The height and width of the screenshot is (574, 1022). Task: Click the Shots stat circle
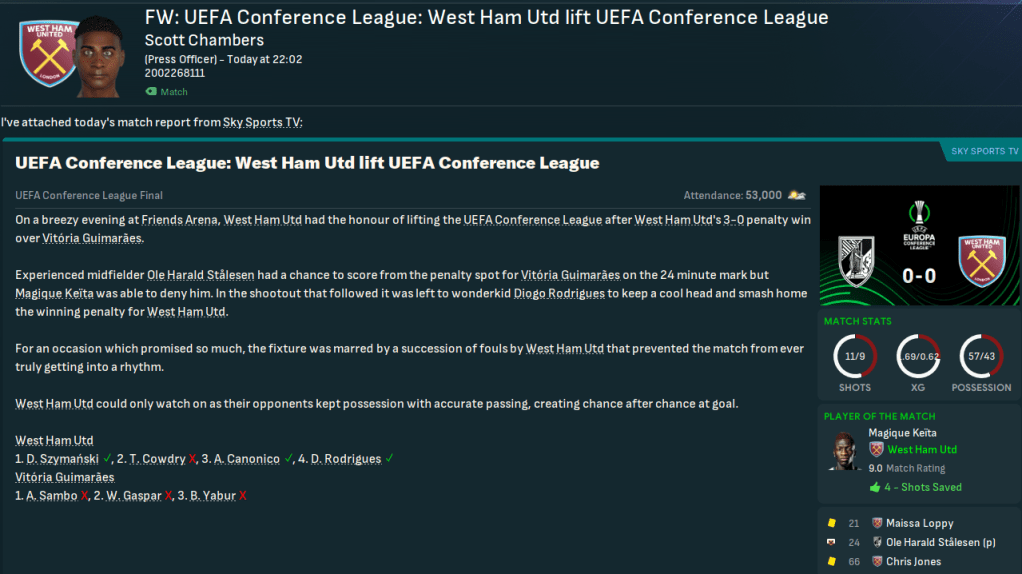[x=854, y=356]
